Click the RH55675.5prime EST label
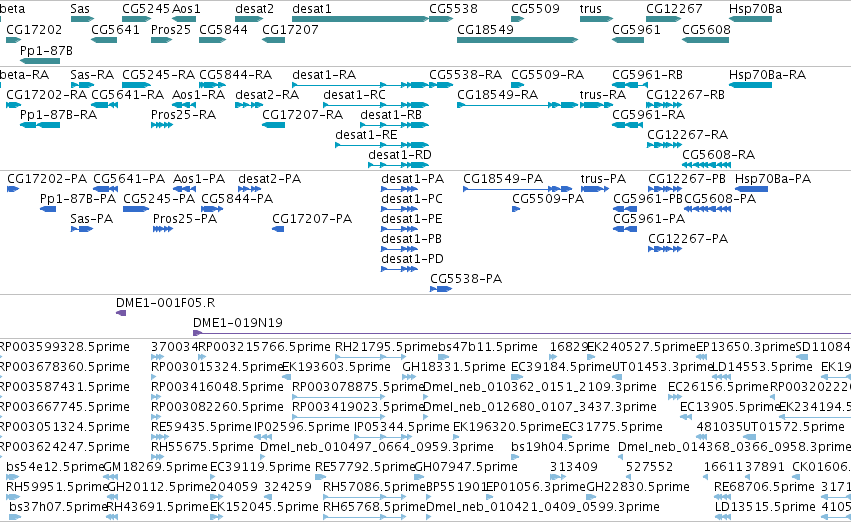The height and width of the screenshot is (522, 851). (202, 447)
